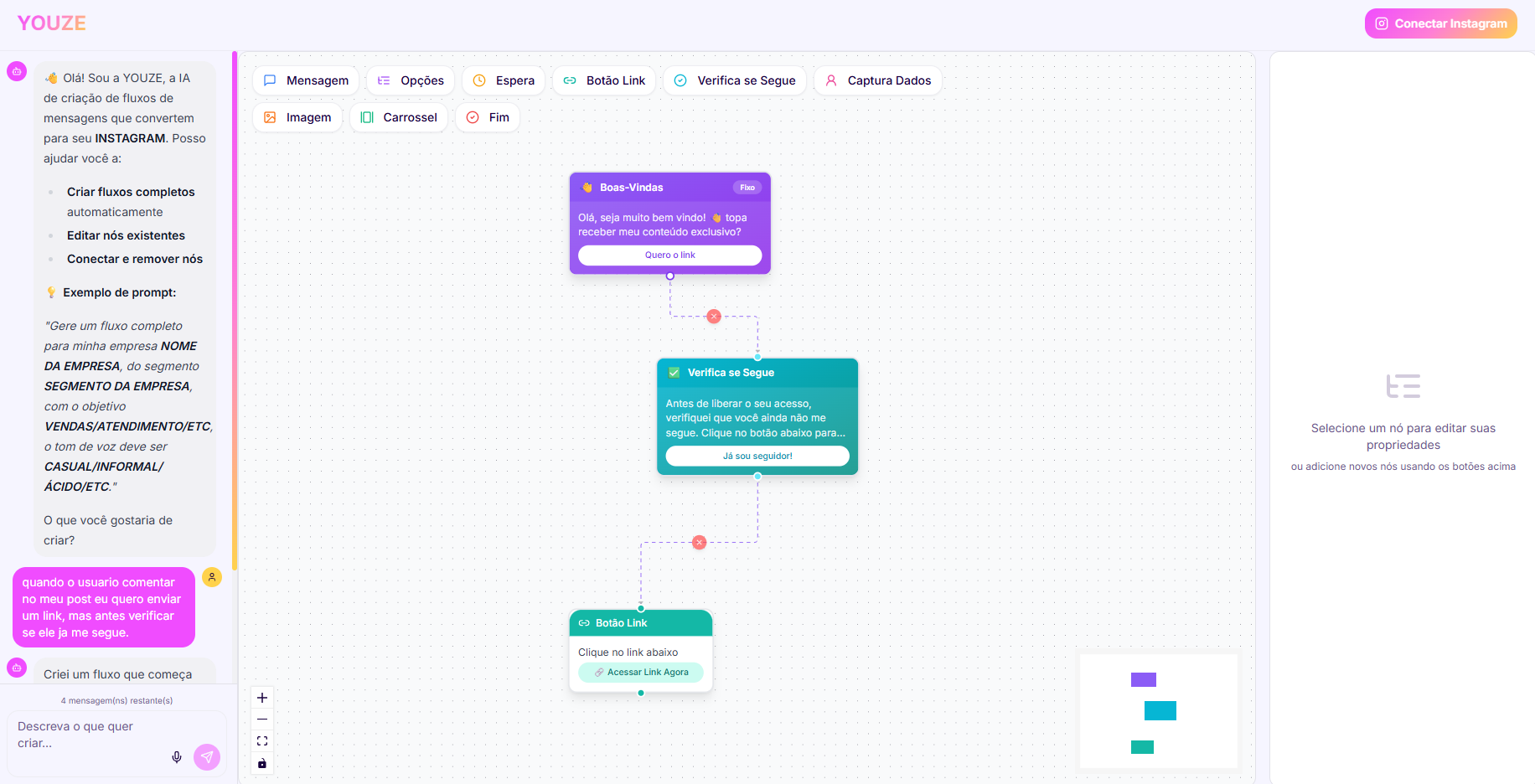Fit the flow view to screen
This screenshot has width=1535, height=784.
point(262,741)
